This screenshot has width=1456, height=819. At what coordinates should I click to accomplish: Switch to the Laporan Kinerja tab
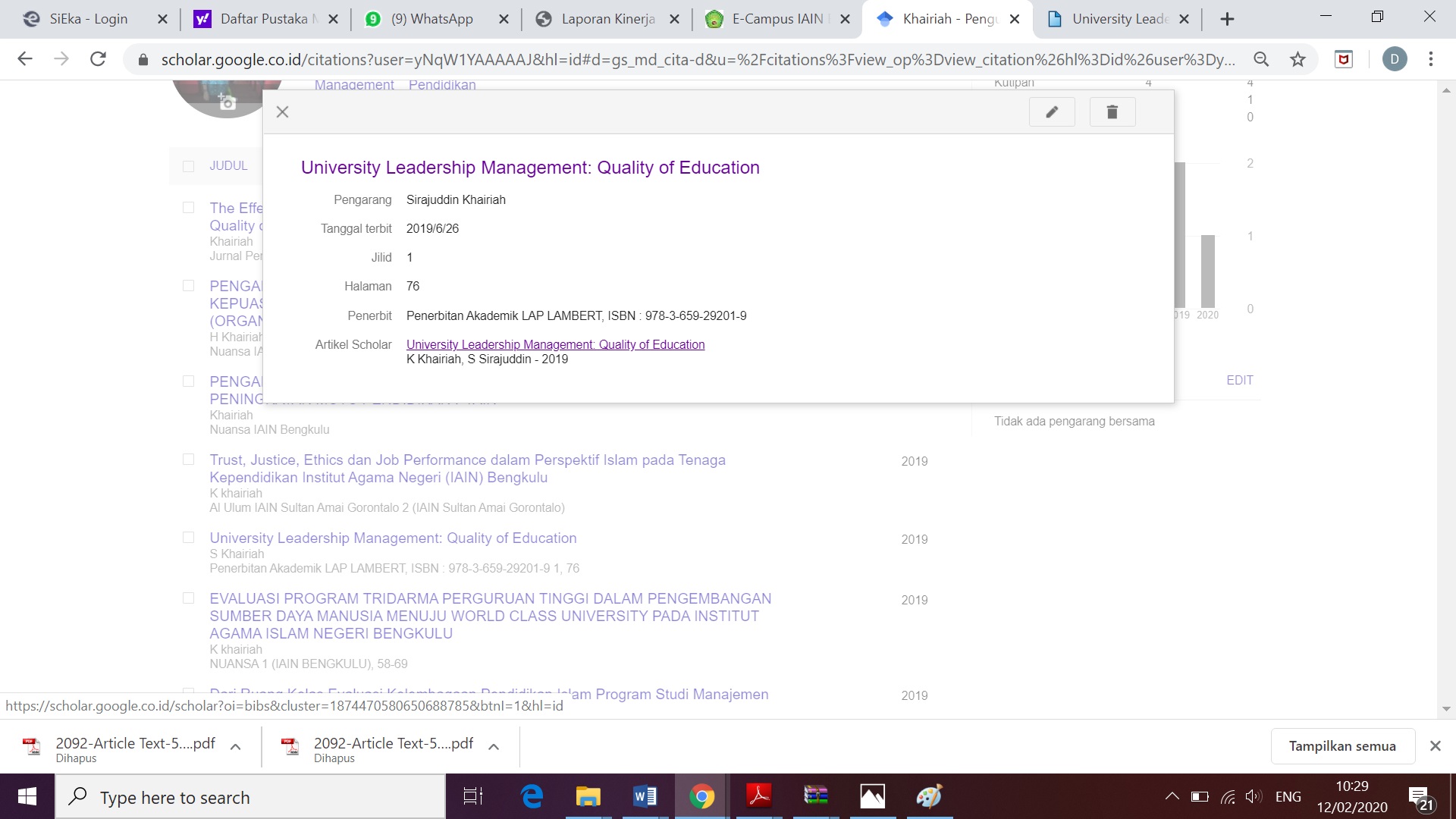(607, 19)
